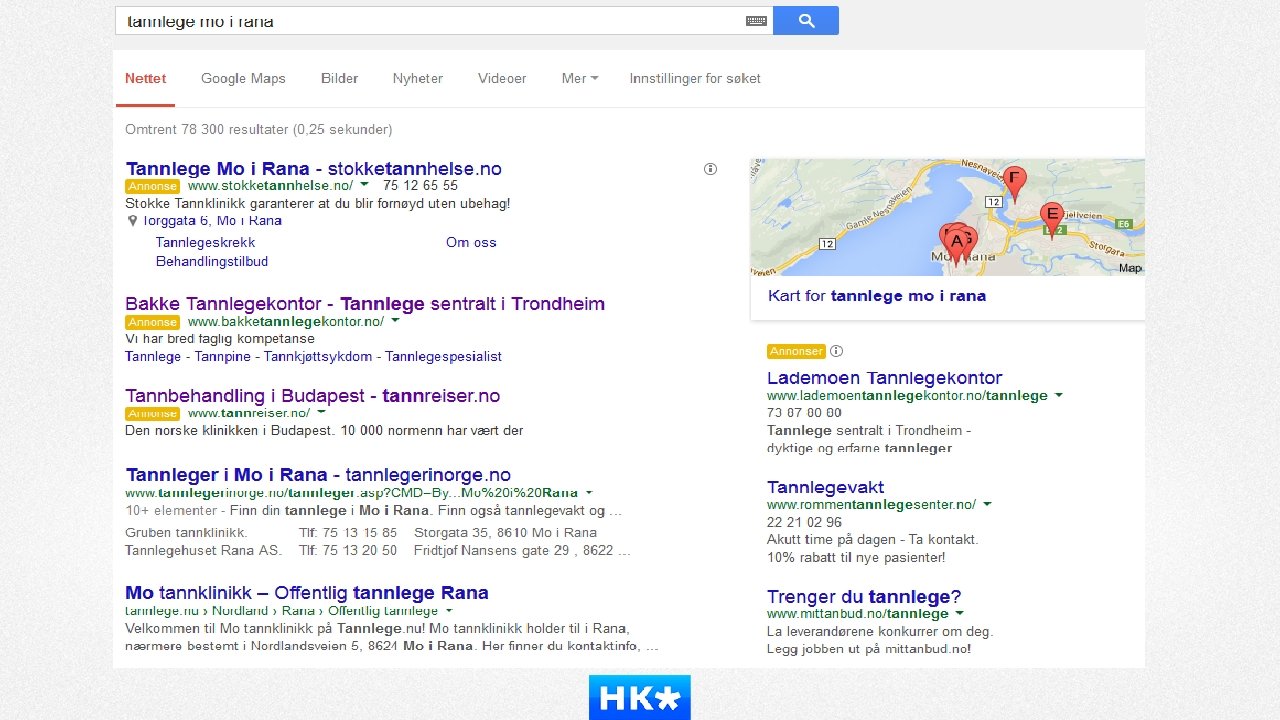Open Innstillinger for søket
This screenshot has width=1280, height=720.
695,79
